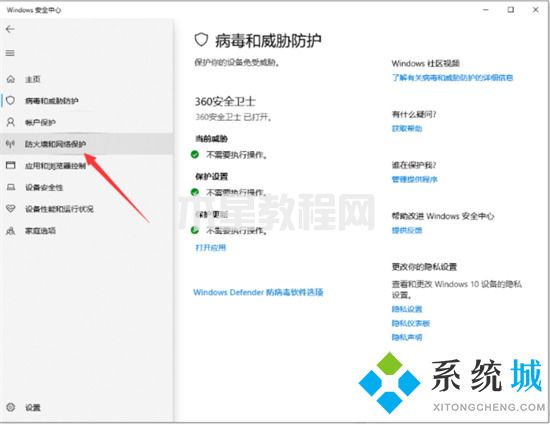Click the 获取帮助 link
Viewport: 550px width, 425px height.
click(x=407, y=129)
